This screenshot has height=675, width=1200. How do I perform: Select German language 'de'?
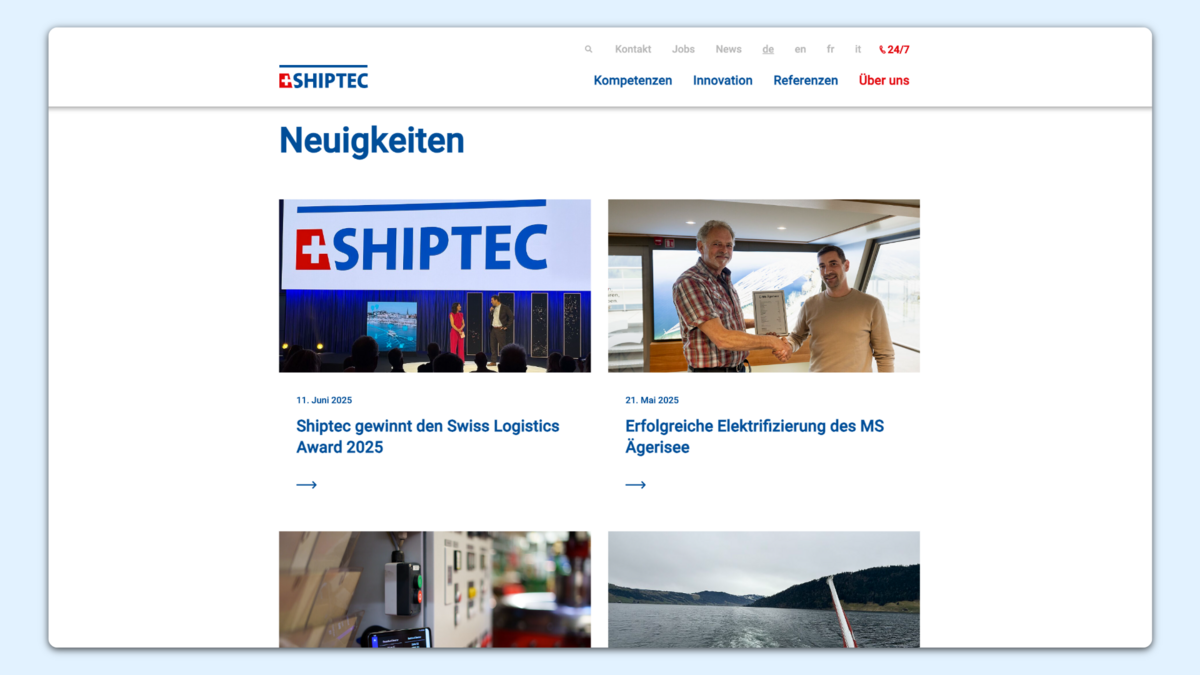click(768, 49)
